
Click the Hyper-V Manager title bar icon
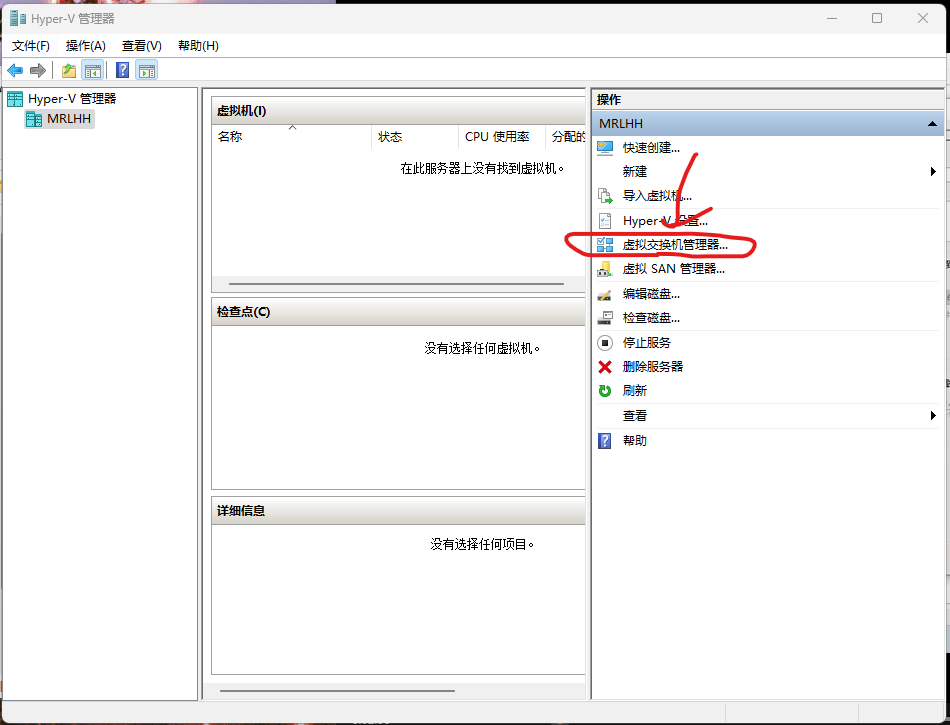(x=18, y=19)
